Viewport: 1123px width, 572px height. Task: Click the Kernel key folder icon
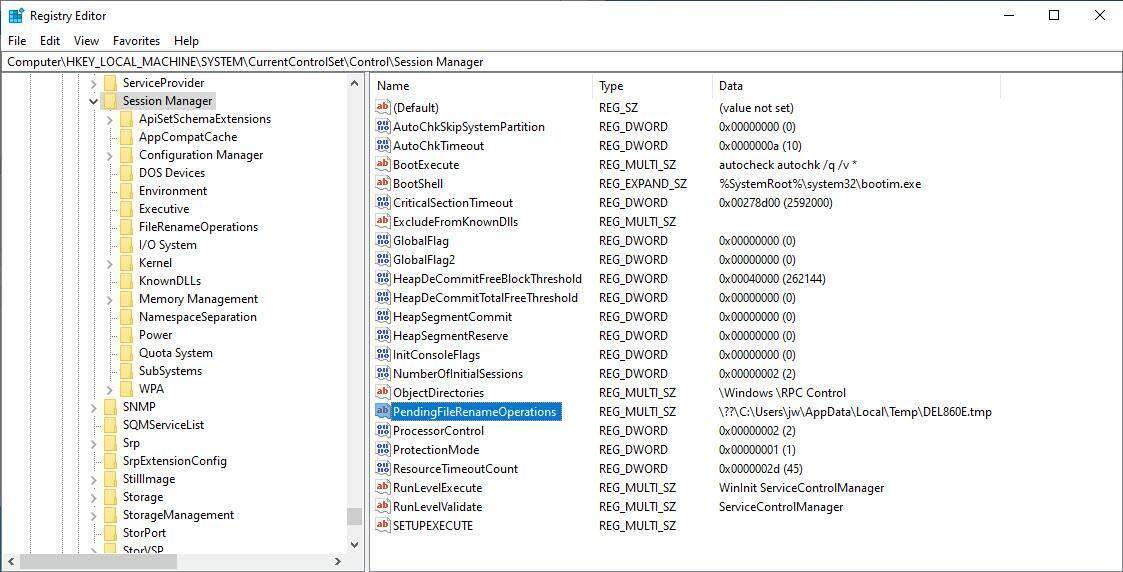click(126, 263)
